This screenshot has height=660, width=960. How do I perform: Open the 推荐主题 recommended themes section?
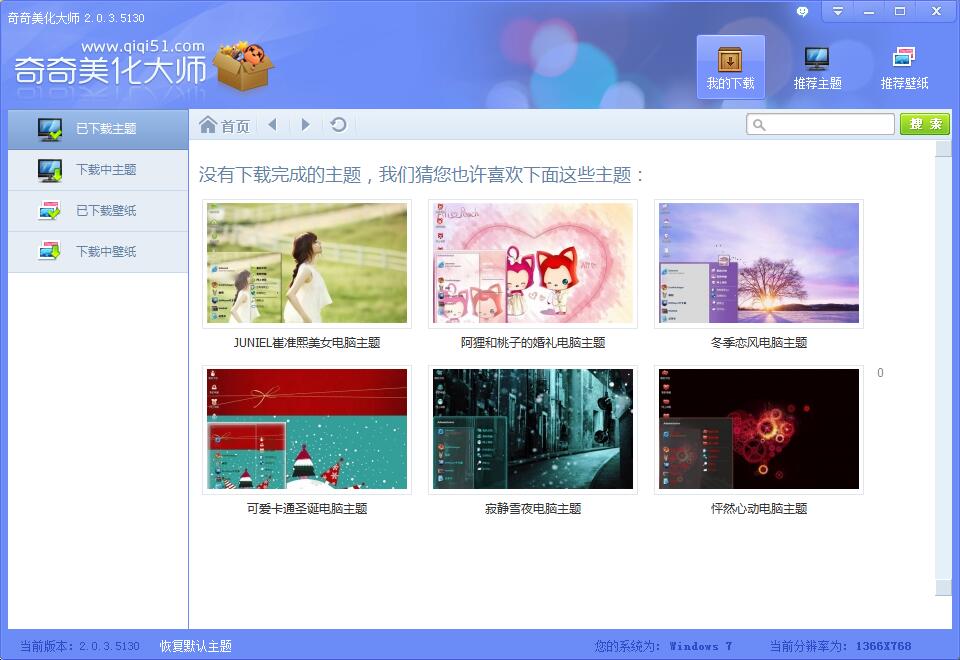point(817,67)
